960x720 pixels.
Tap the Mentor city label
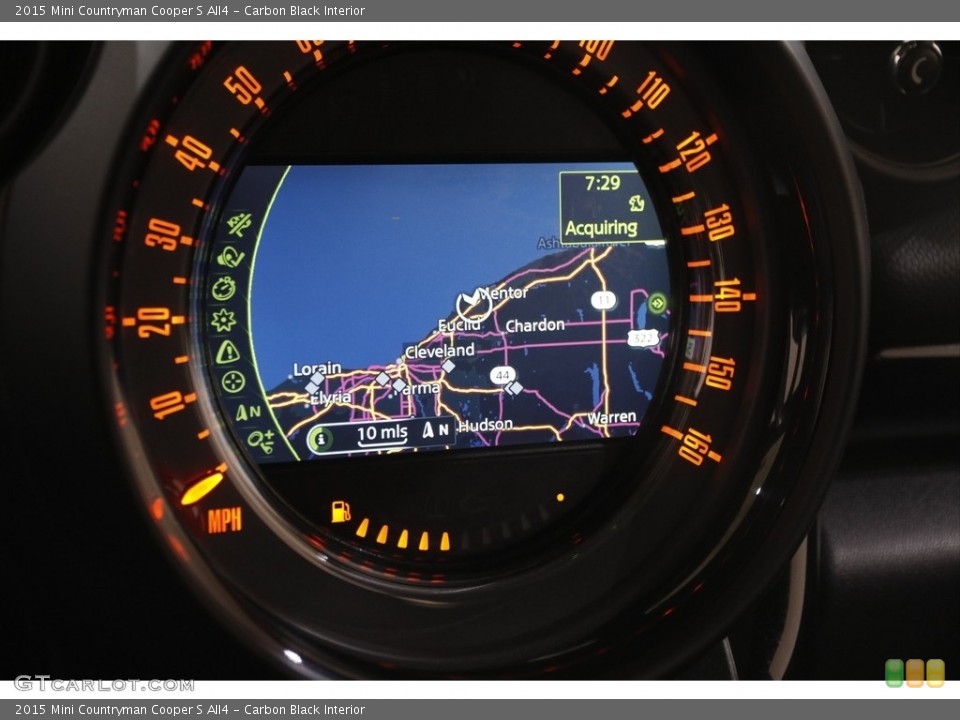point(503,293)
